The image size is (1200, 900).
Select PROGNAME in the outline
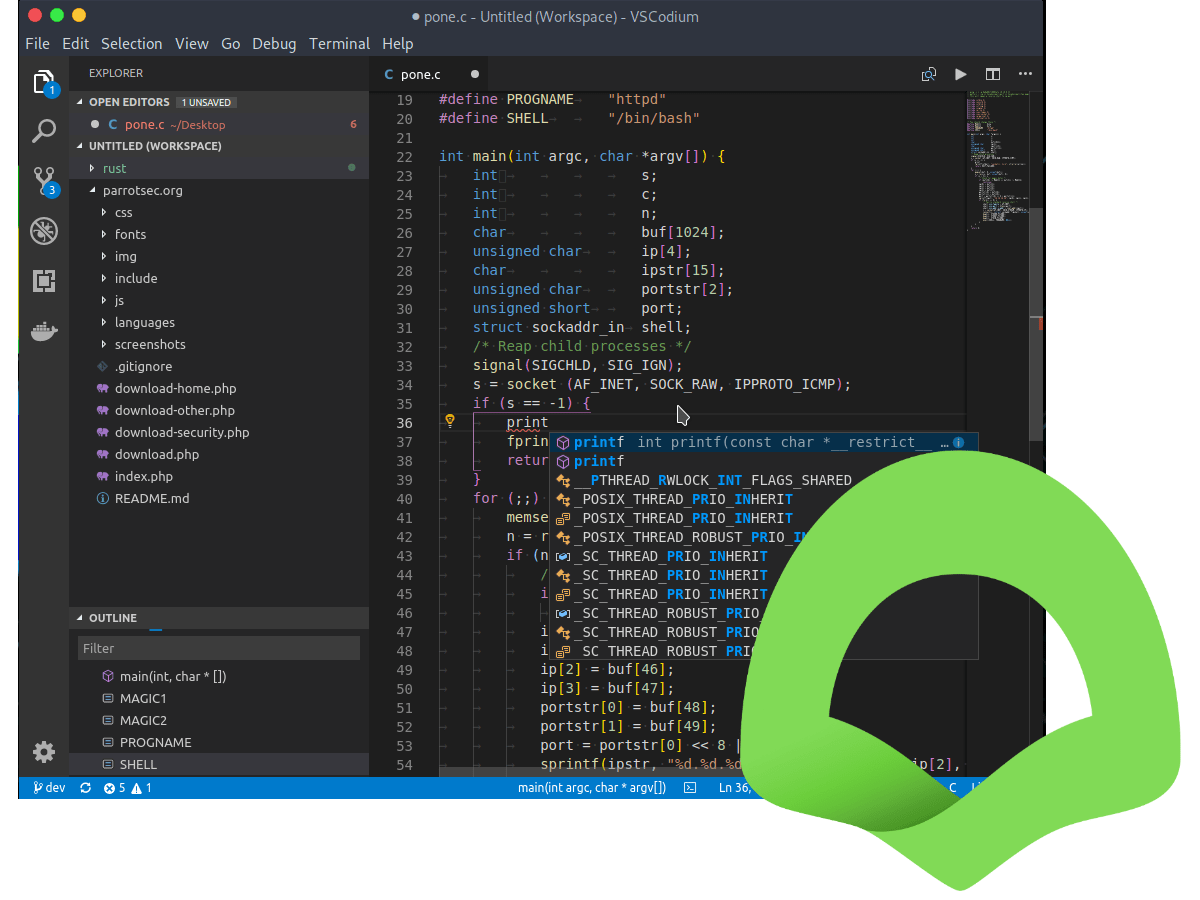point(219,742)
